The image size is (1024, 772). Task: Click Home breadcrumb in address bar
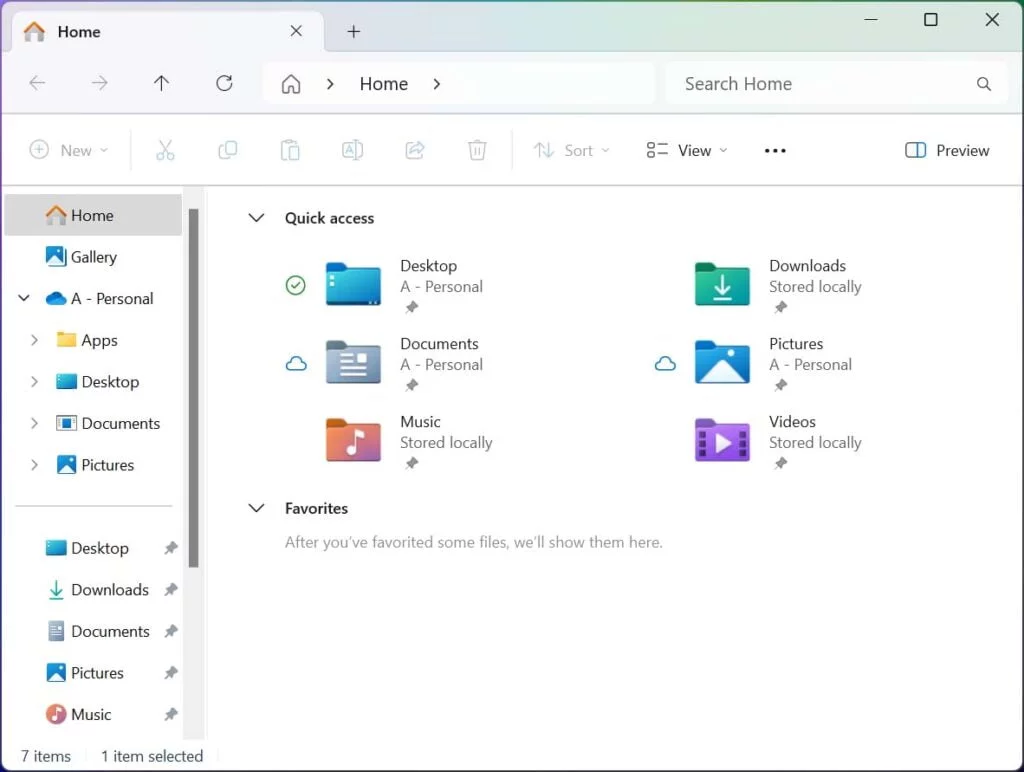point(383,84)
